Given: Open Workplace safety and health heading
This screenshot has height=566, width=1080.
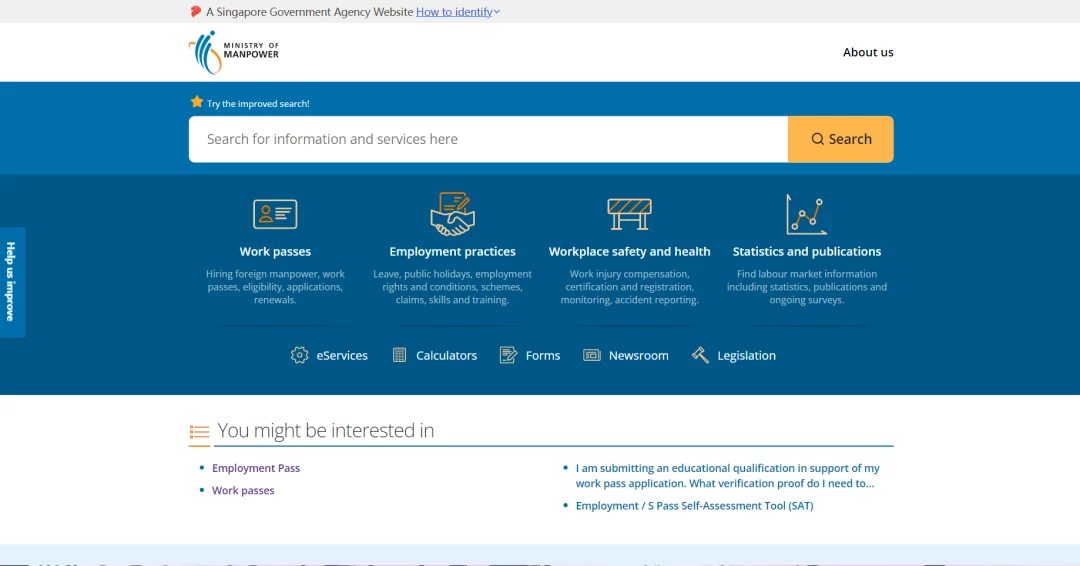Looking at the screenshot, I should point(630,251).
